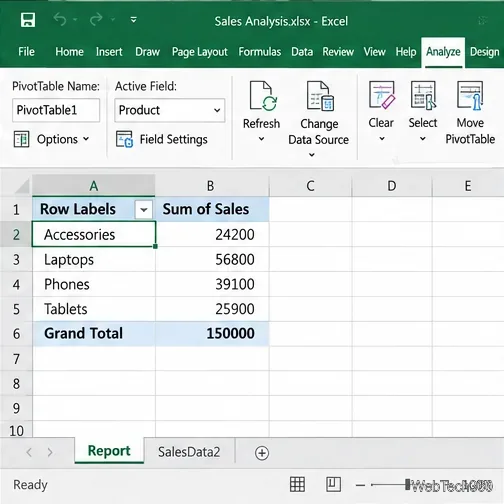Select the Laptops cell
Image resolution: width=504 pixels, height=504 pixels.
pos(94,259)
